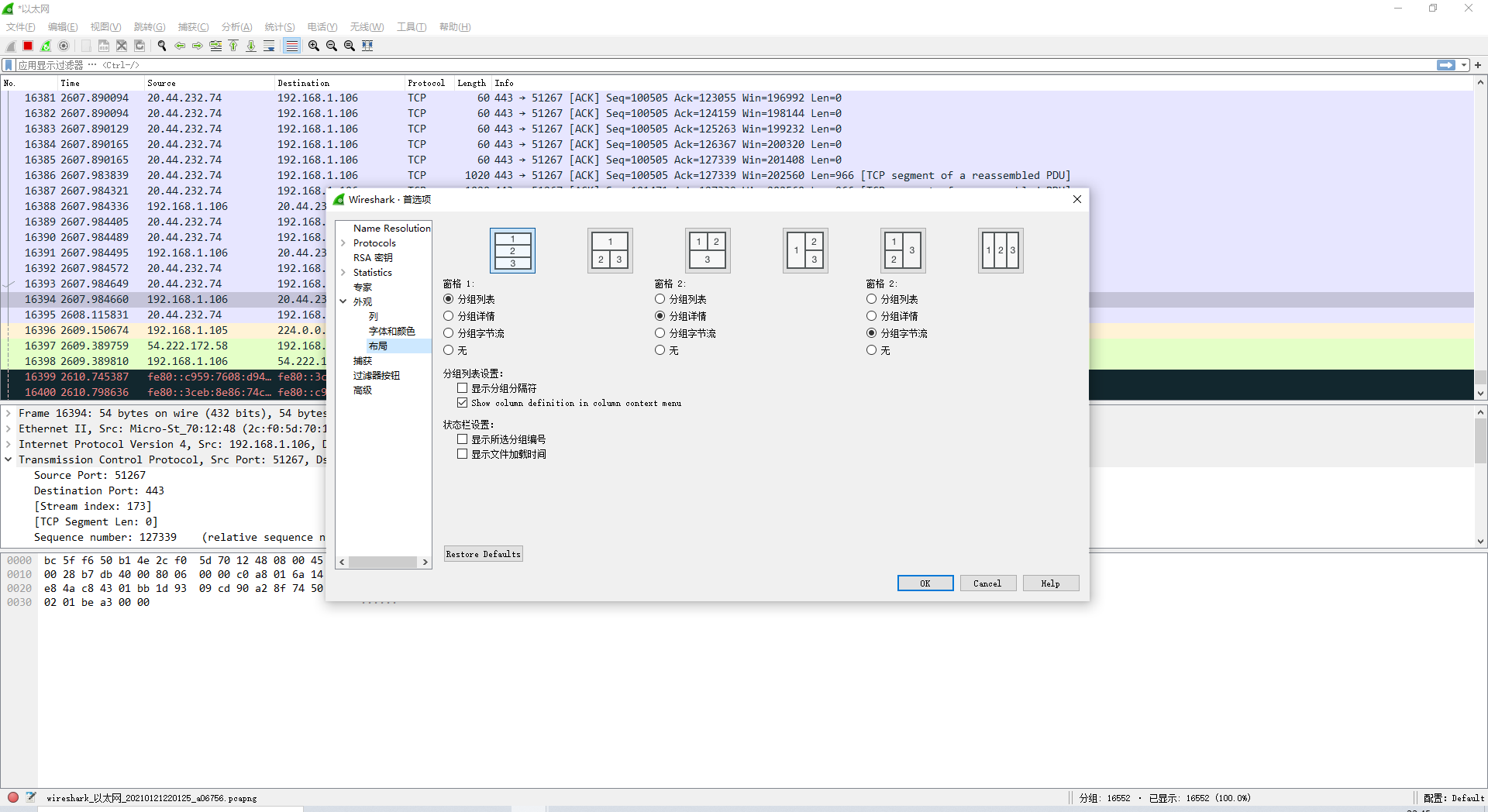
Task: Zoom out of the packet text
Action: [332, 46]
